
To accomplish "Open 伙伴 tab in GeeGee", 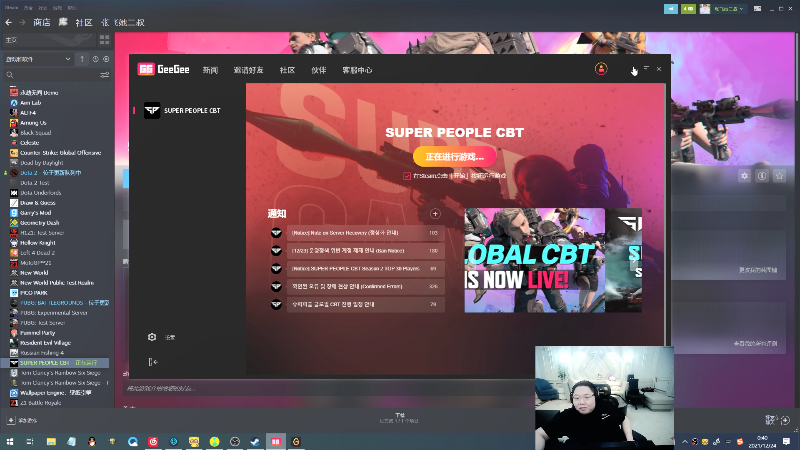I will 319,70.
